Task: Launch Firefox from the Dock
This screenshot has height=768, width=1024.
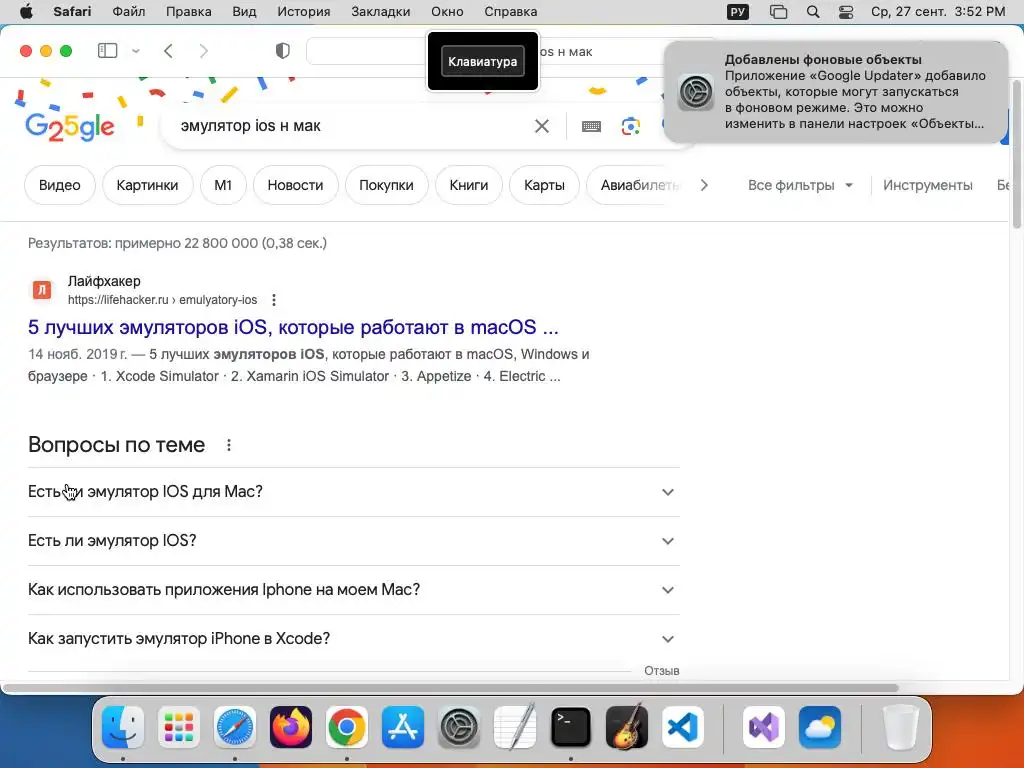Action: (x=291, y=727)
